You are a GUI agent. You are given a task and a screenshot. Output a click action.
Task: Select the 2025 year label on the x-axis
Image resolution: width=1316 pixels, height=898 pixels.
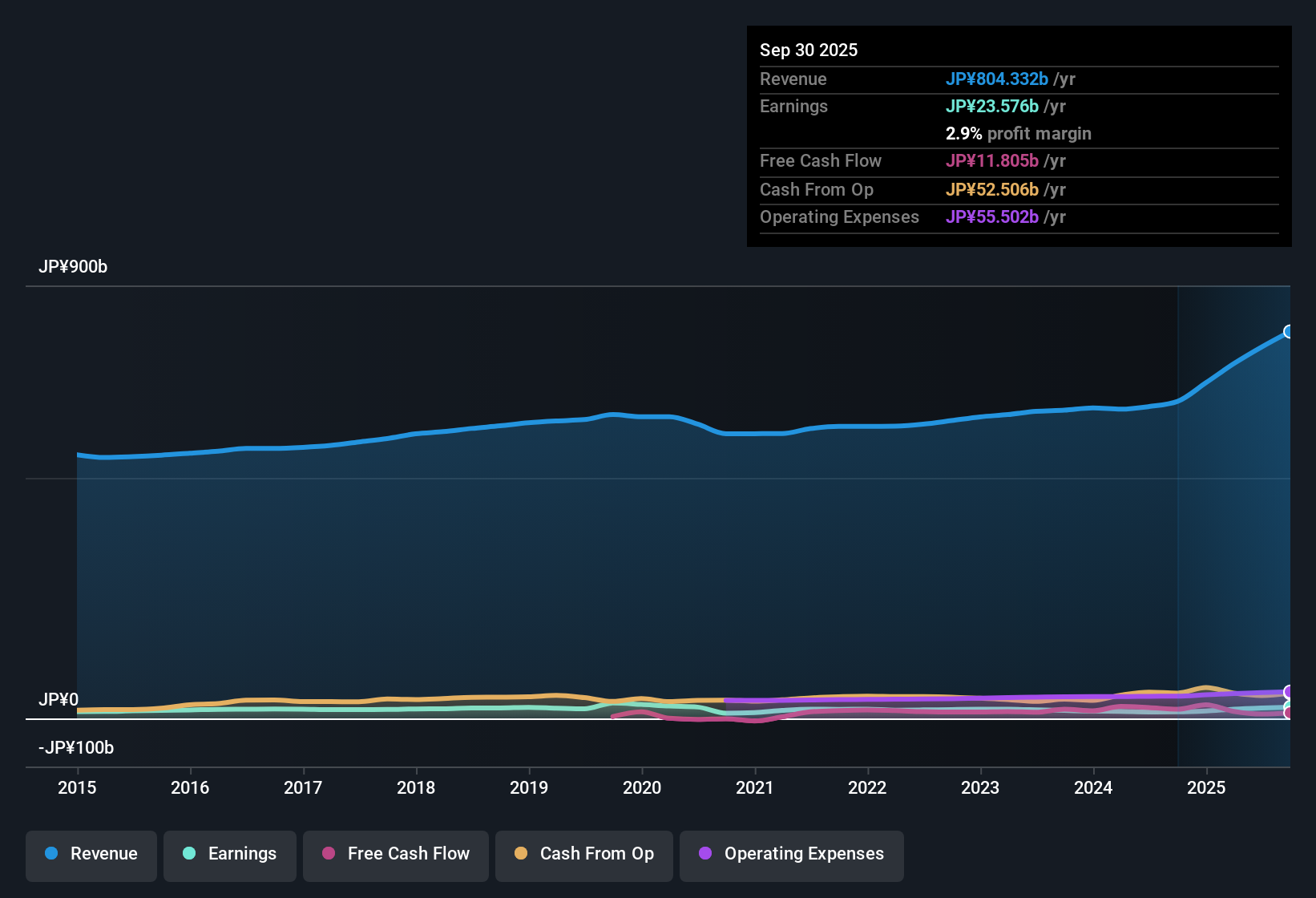coord(1207,788)
